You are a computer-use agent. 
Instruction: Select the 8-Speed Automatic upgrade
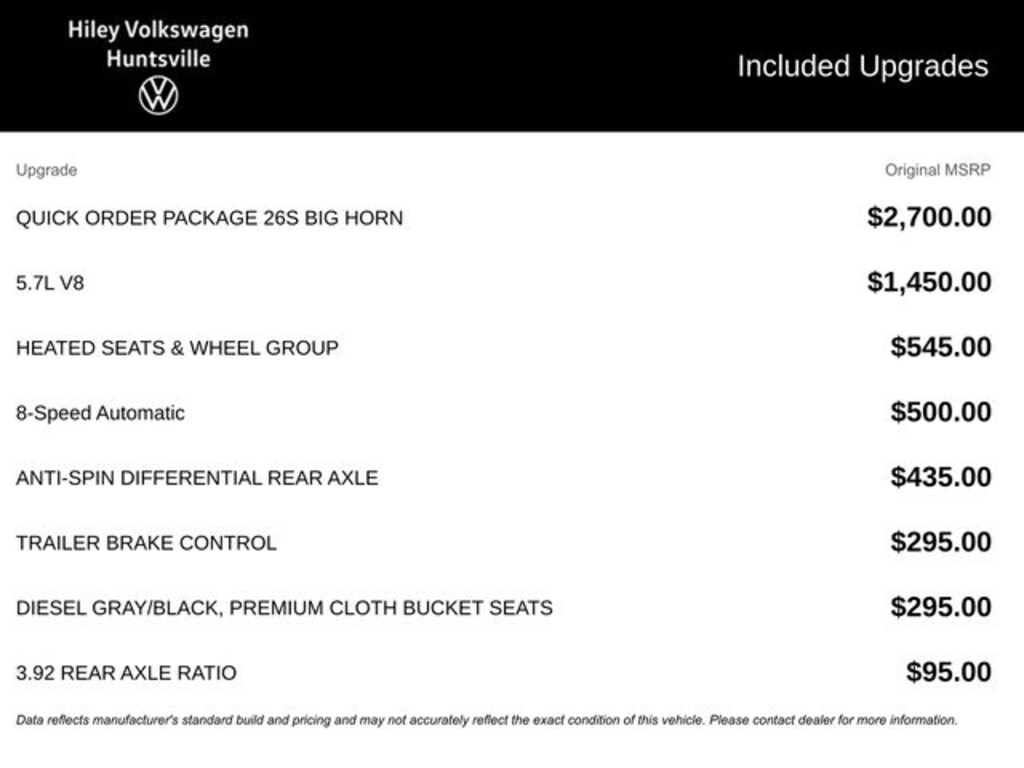[x=100, y=413]
